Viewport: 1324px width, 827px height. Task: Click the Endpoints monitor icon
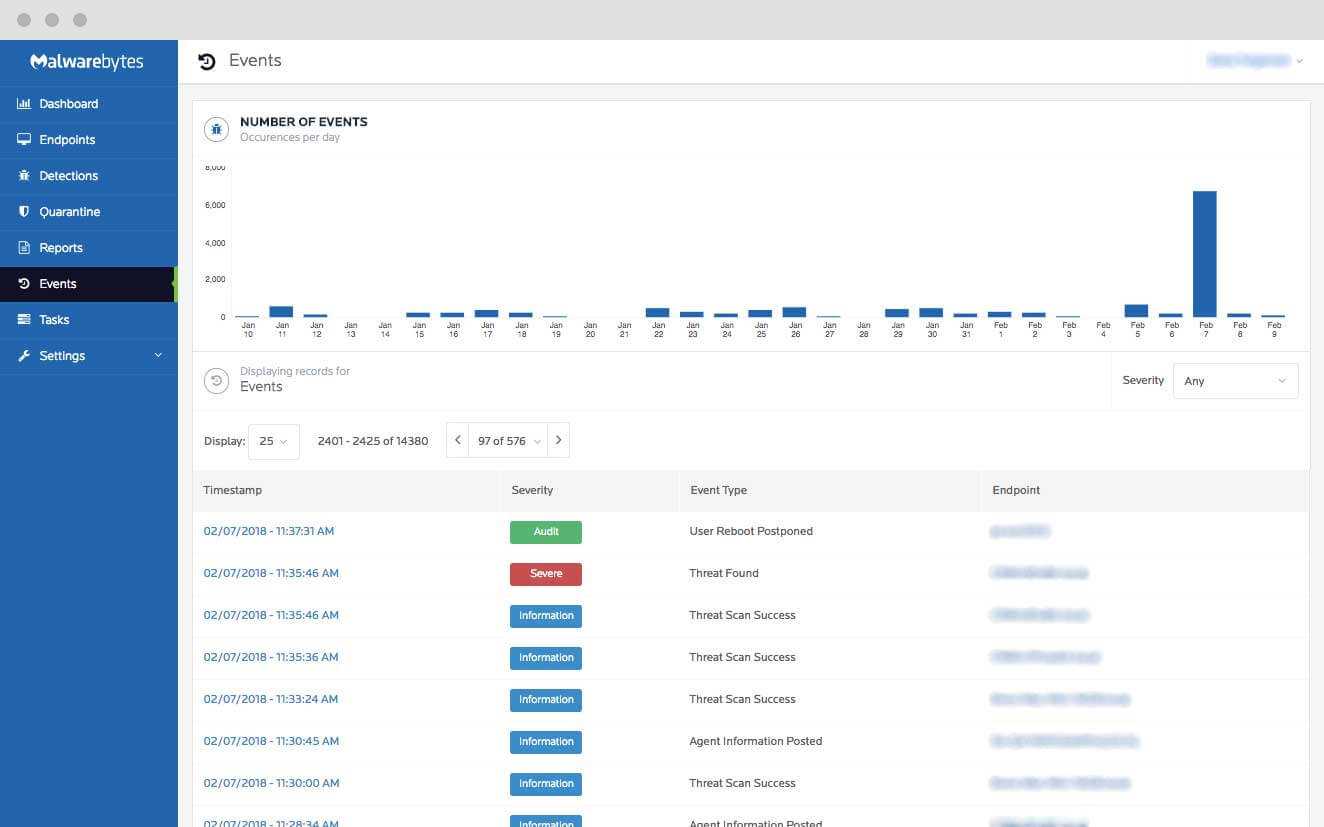click(x=24, y=140)
